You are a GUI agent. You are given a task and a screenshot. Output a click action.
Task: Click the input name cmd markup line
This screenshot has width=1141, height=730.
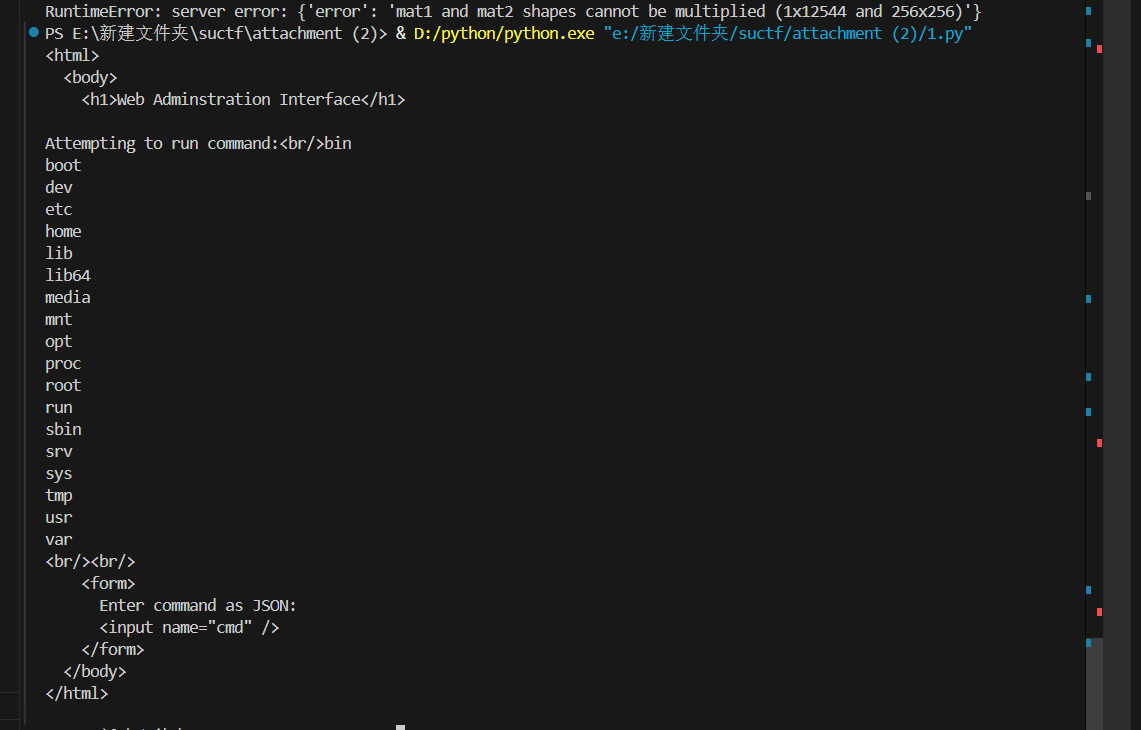(189, 626)
